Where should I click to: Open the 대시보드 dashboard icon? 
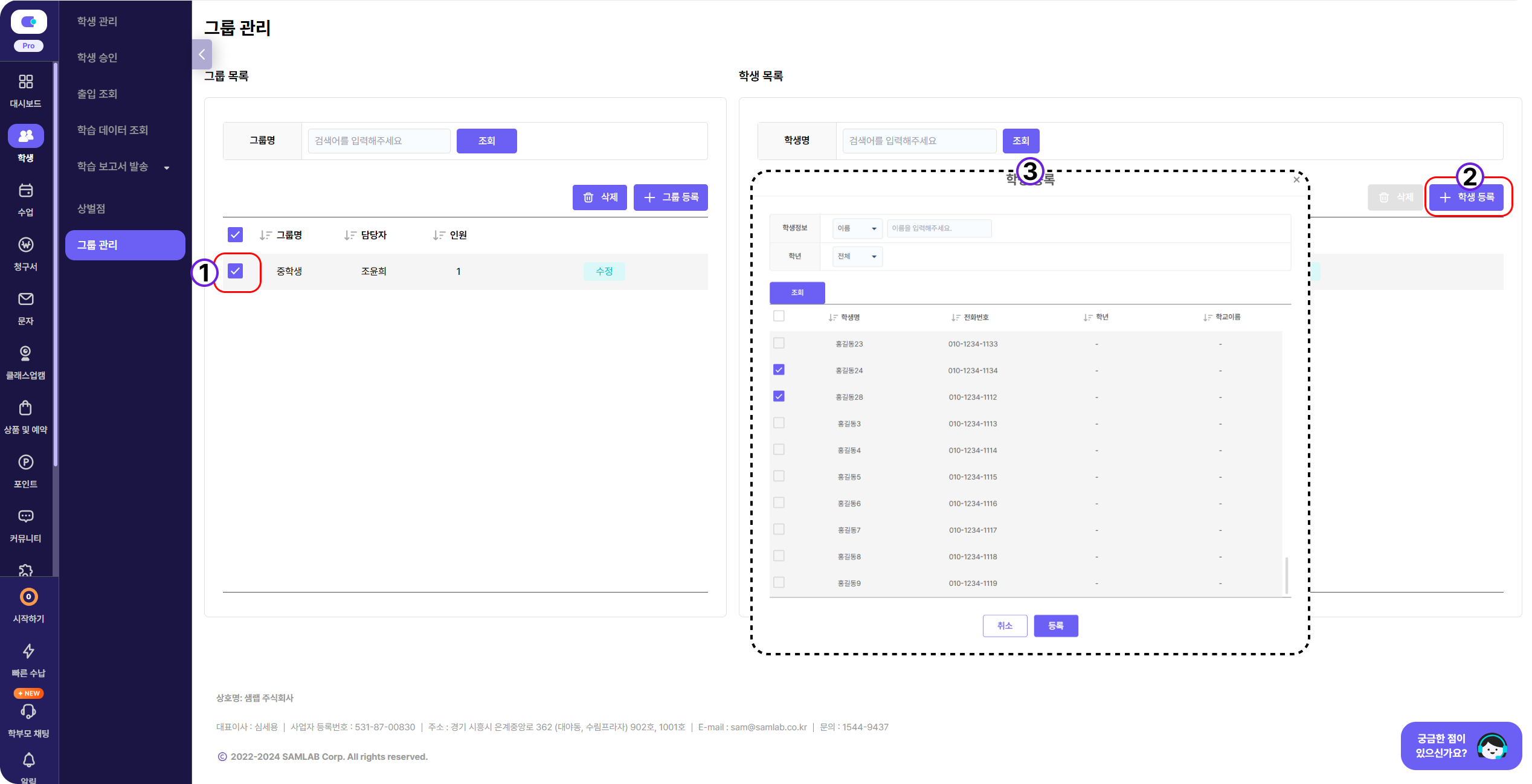[25, 82]
